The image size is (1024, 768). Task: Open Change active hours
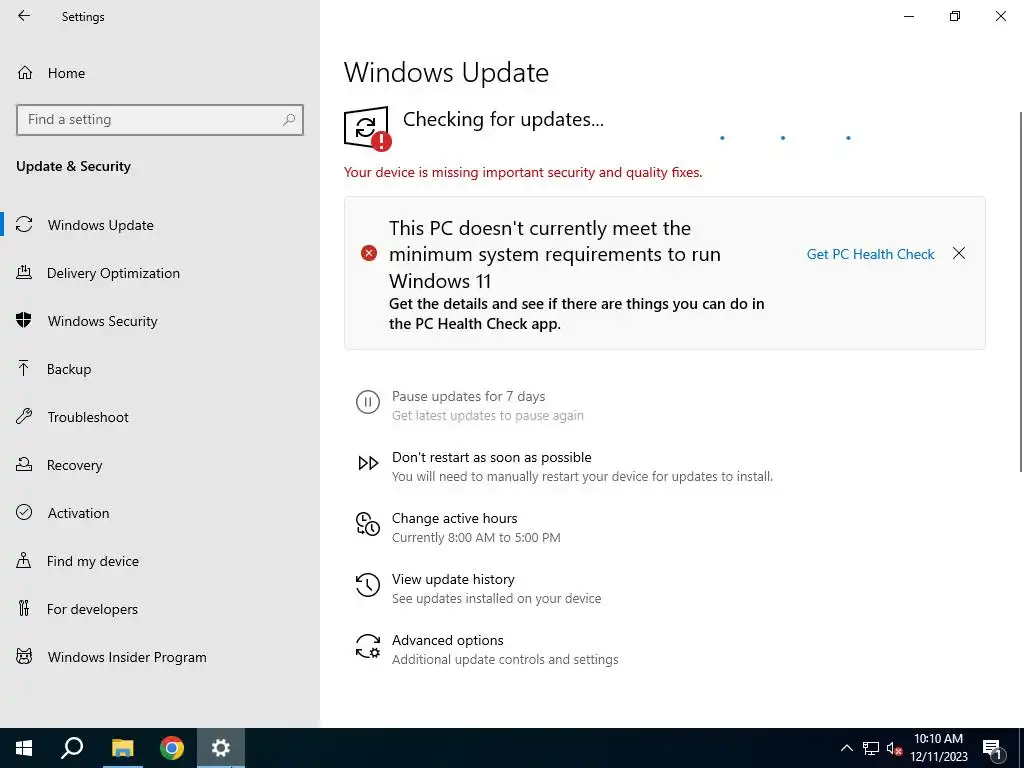pyautogui.click(x=455, y=519)
